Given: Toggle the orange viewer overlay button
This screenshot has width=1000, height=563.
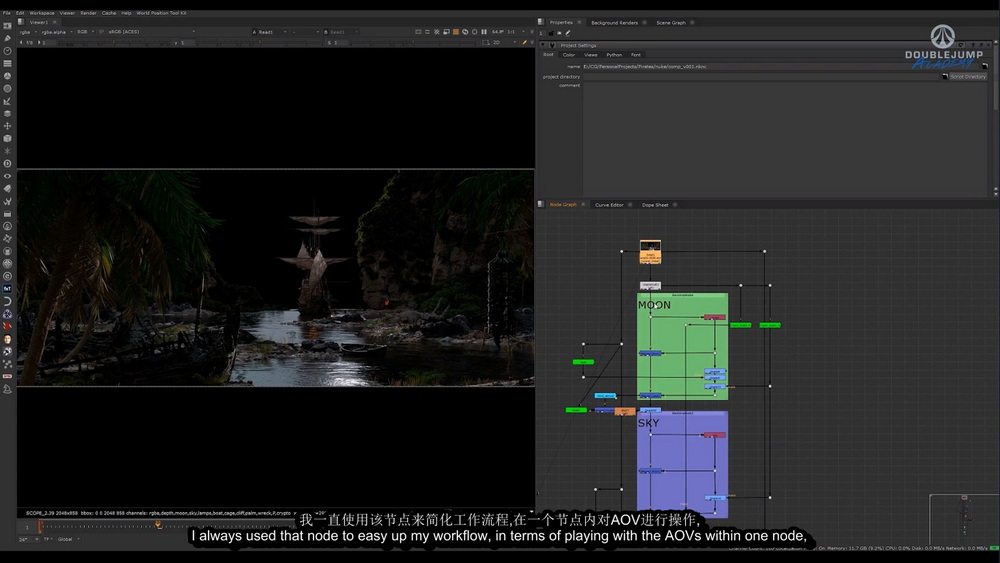Looking at the screenshot, I should (456, 32).
